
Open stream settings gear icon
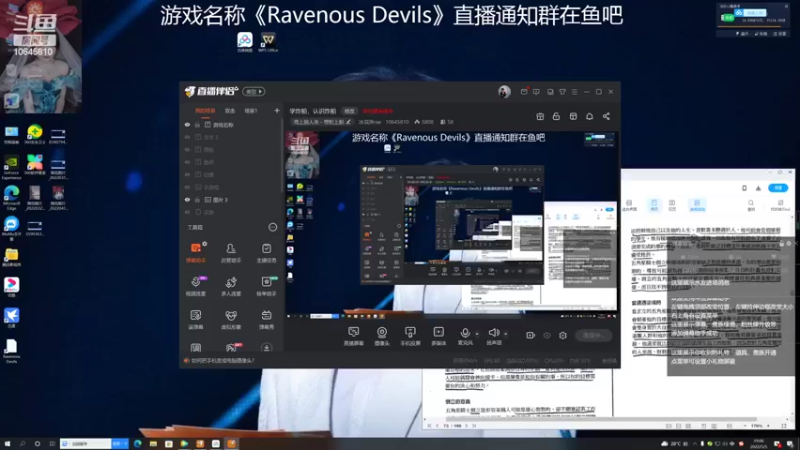click(x=563, y=335)
